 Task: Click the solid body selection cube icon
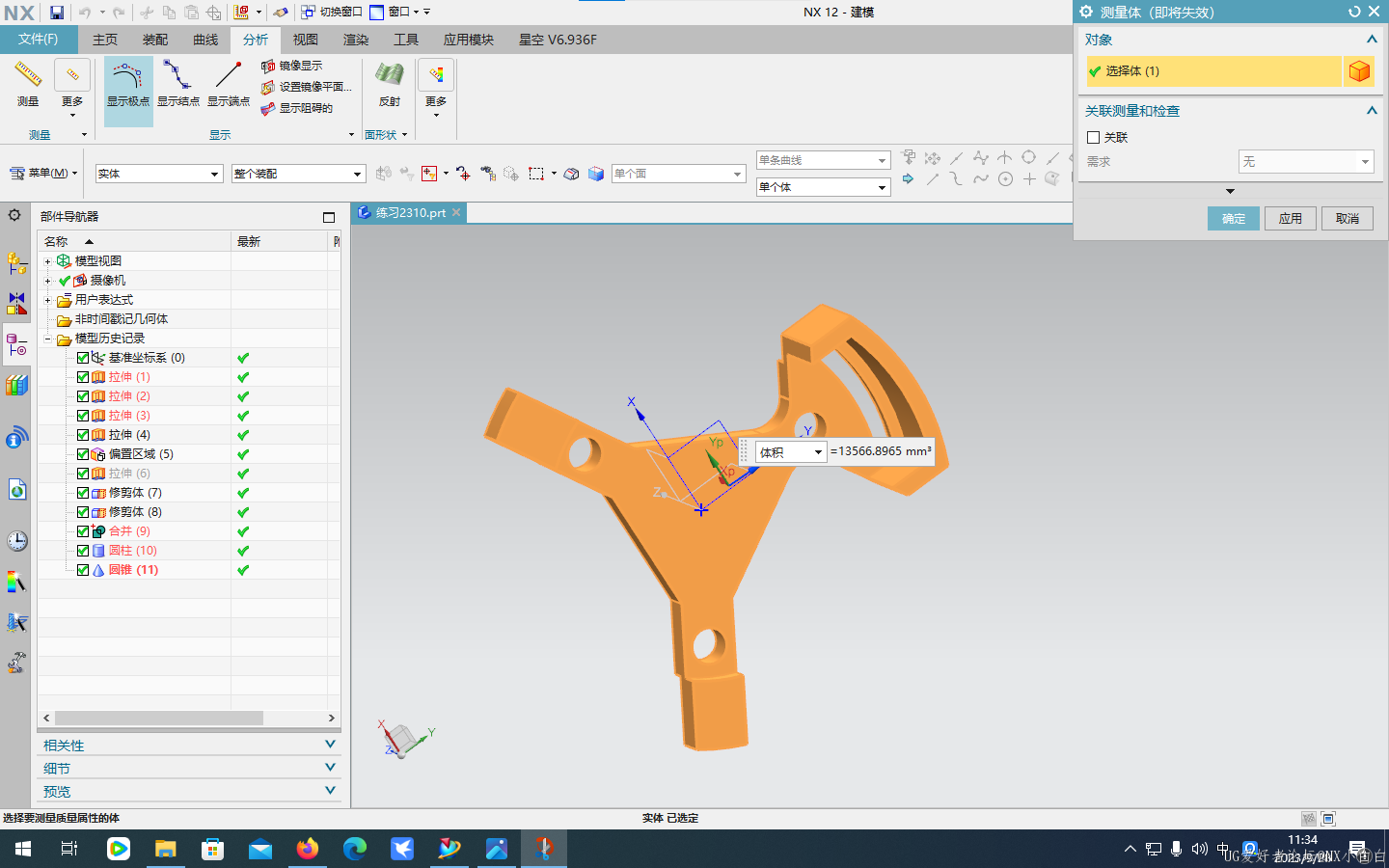[x=1359, y=71]
